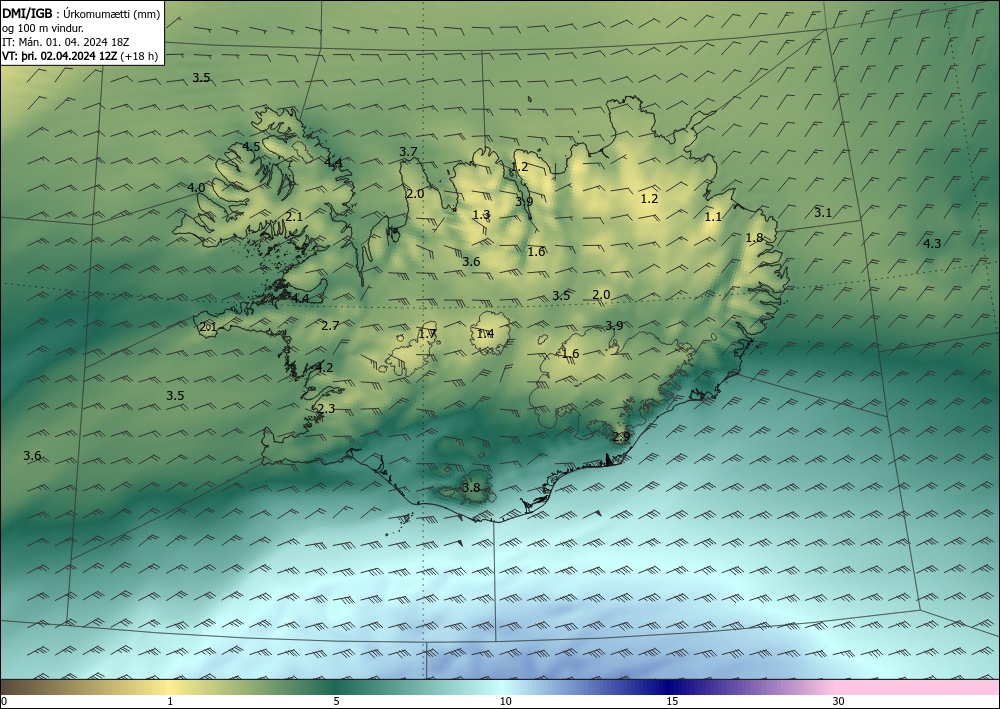This screenshot has width=1000, height=709.
Task: Click the 1.3 value label
Action: click(482, 215)
